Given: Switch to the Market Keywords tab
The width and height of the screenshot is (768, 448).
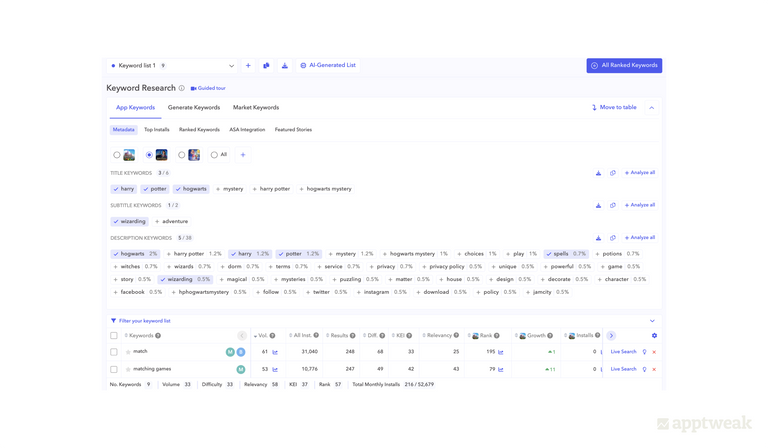Looking at the screenshot, I should tap(256, 108).
